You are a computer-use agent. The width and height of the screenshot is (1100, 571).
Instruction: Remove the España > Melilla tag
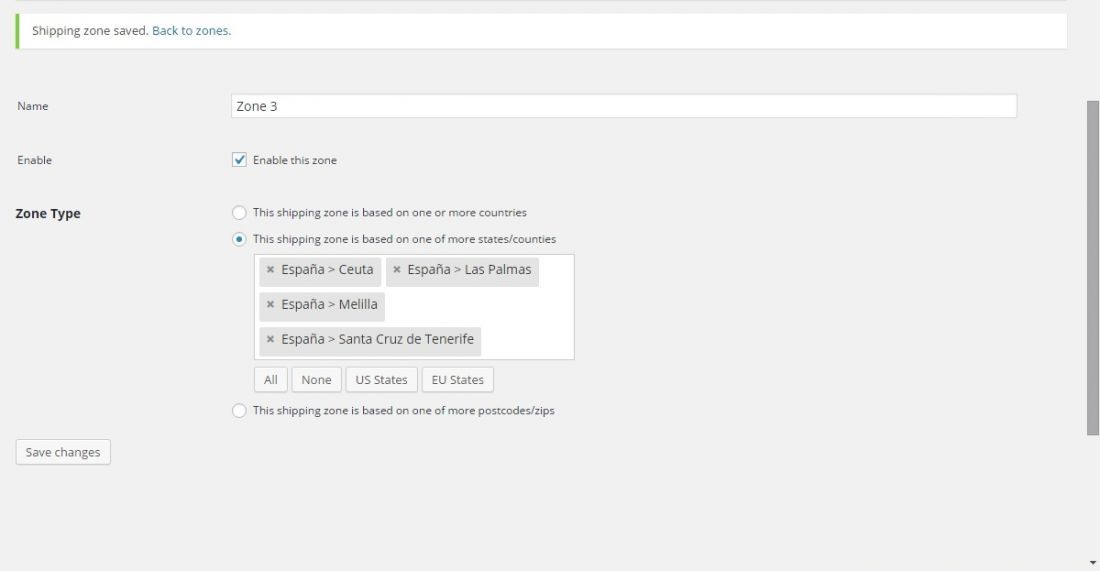pyautogui.click(x=270, y=304)
